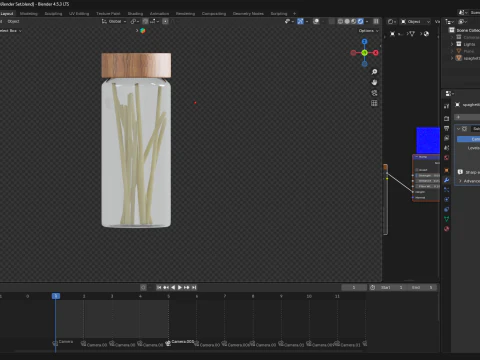This screenshot has height=360, width=480.
Task: Toggle proportional editing in viewport header
Action: (x=165, y=21)
